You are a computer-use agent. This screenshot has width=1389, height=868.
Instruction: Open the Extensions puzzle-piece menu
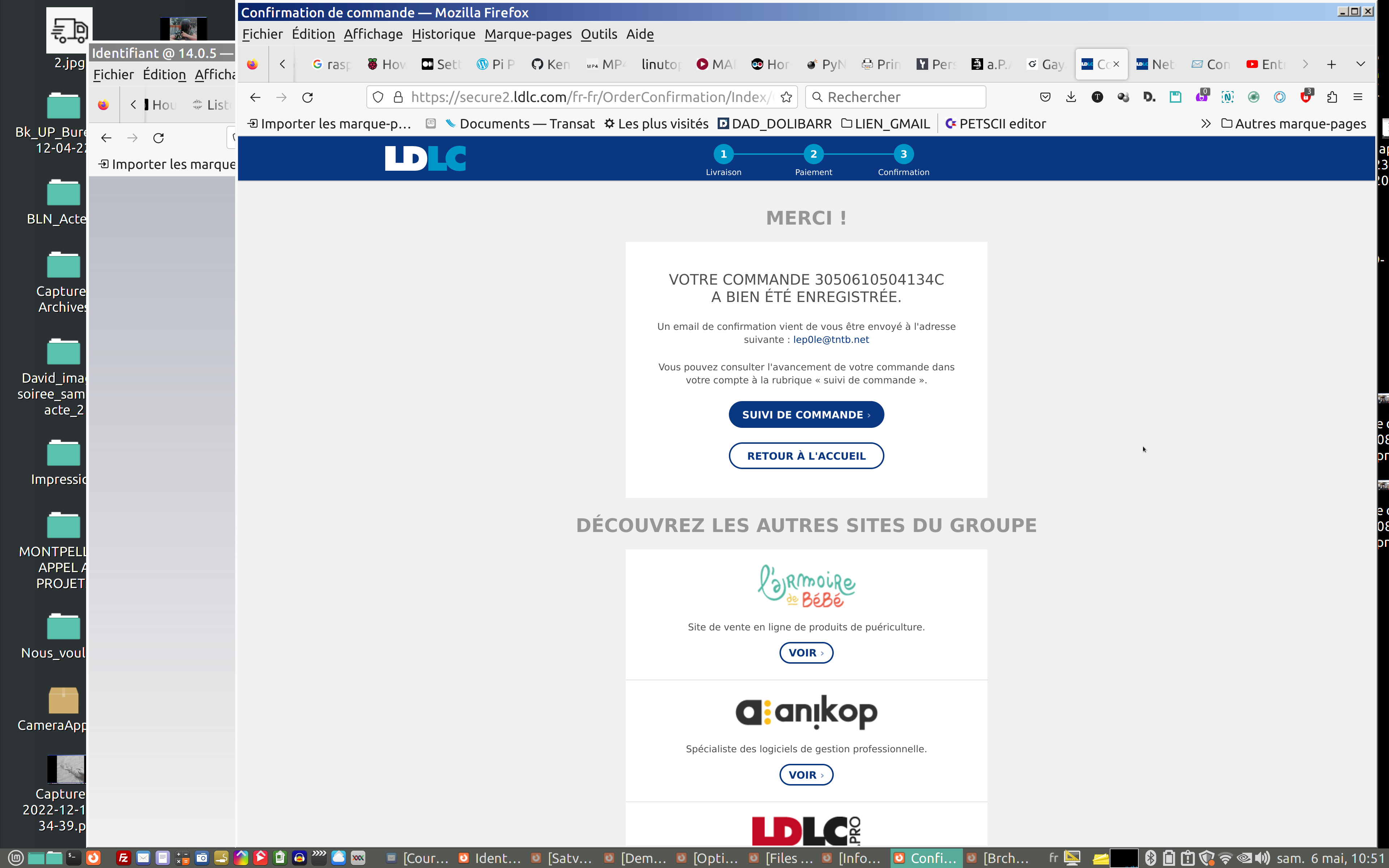click(x=1332, y=97)
